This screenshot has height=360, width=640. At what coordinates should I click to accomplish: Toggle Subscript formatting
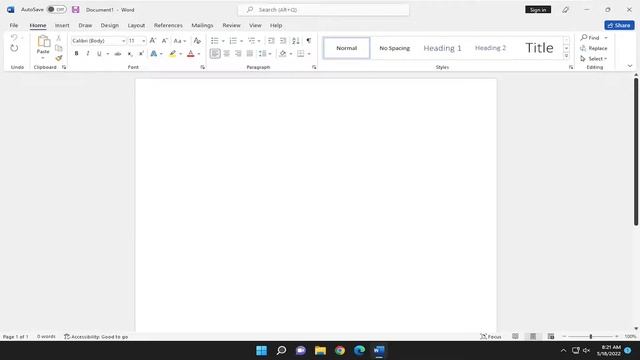[130, 53]
